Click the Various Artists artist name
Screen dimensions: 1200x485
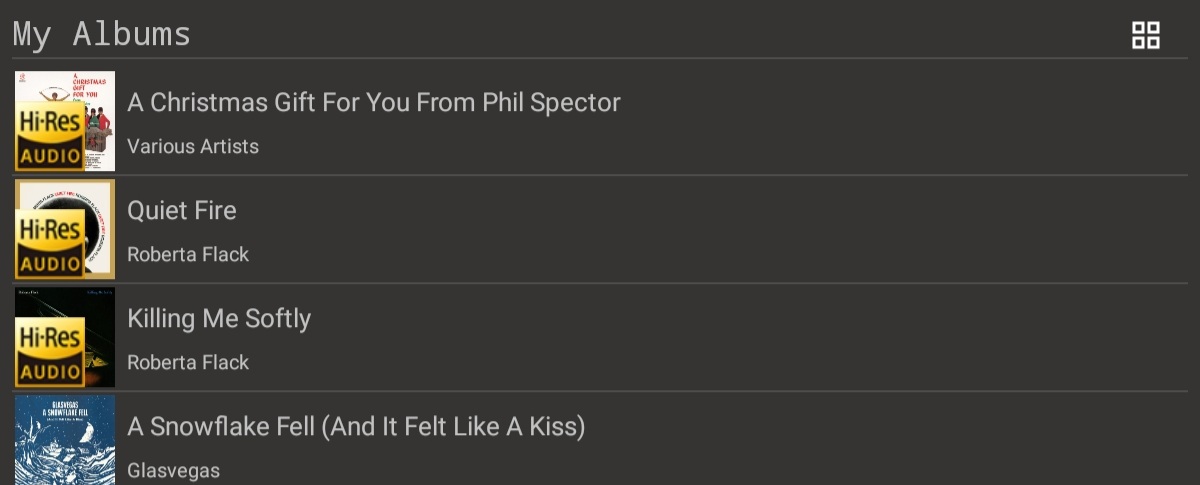coord(193,146)
